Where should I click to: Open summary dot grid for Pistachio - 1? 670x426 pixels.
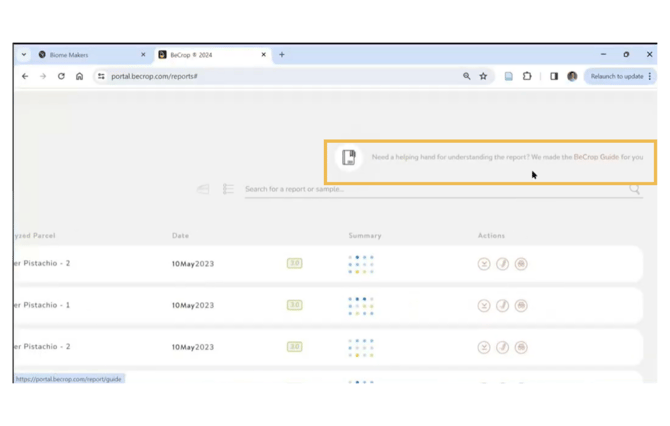[x=361, y=305]
